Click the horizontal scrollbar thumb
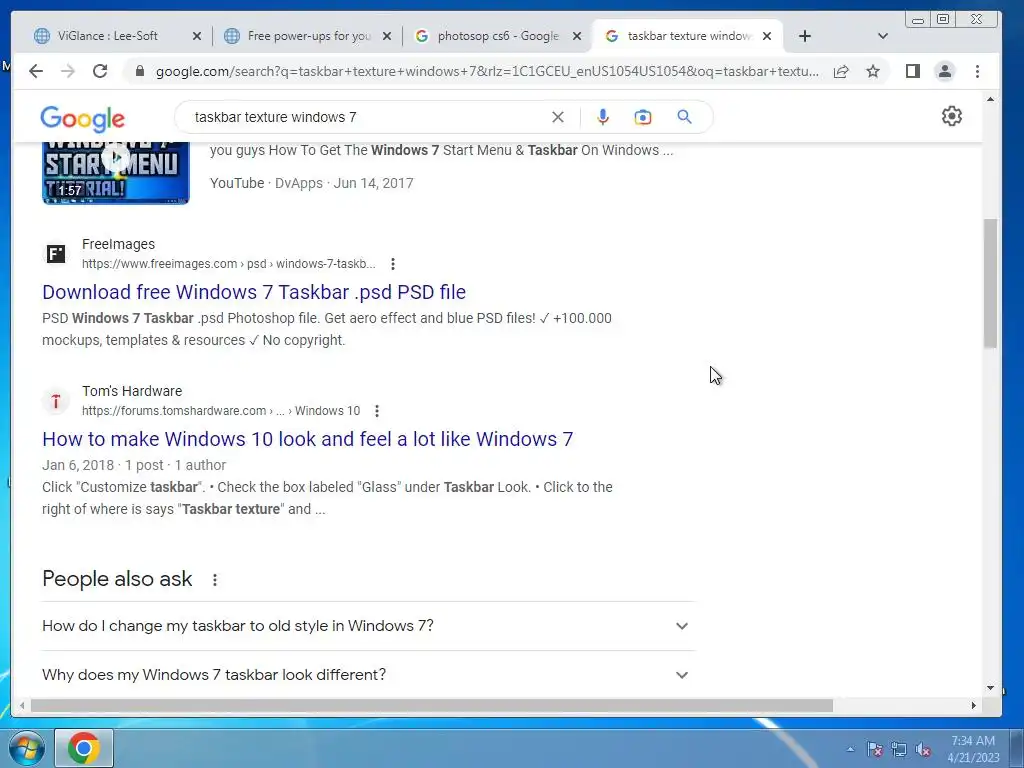The height and width of the screenshot is (768, 1024). coord(432,705)
